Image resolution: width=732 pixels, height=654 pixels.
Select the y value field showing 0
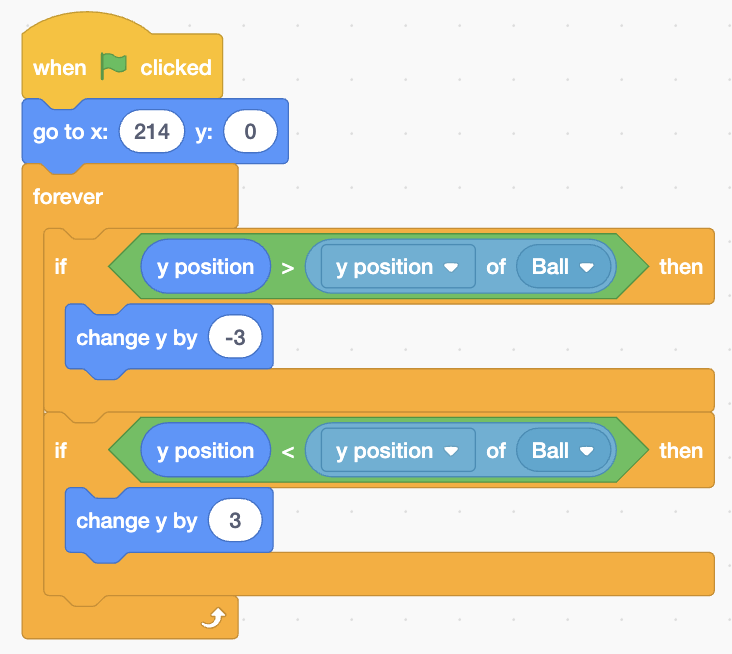pos(250,132)
